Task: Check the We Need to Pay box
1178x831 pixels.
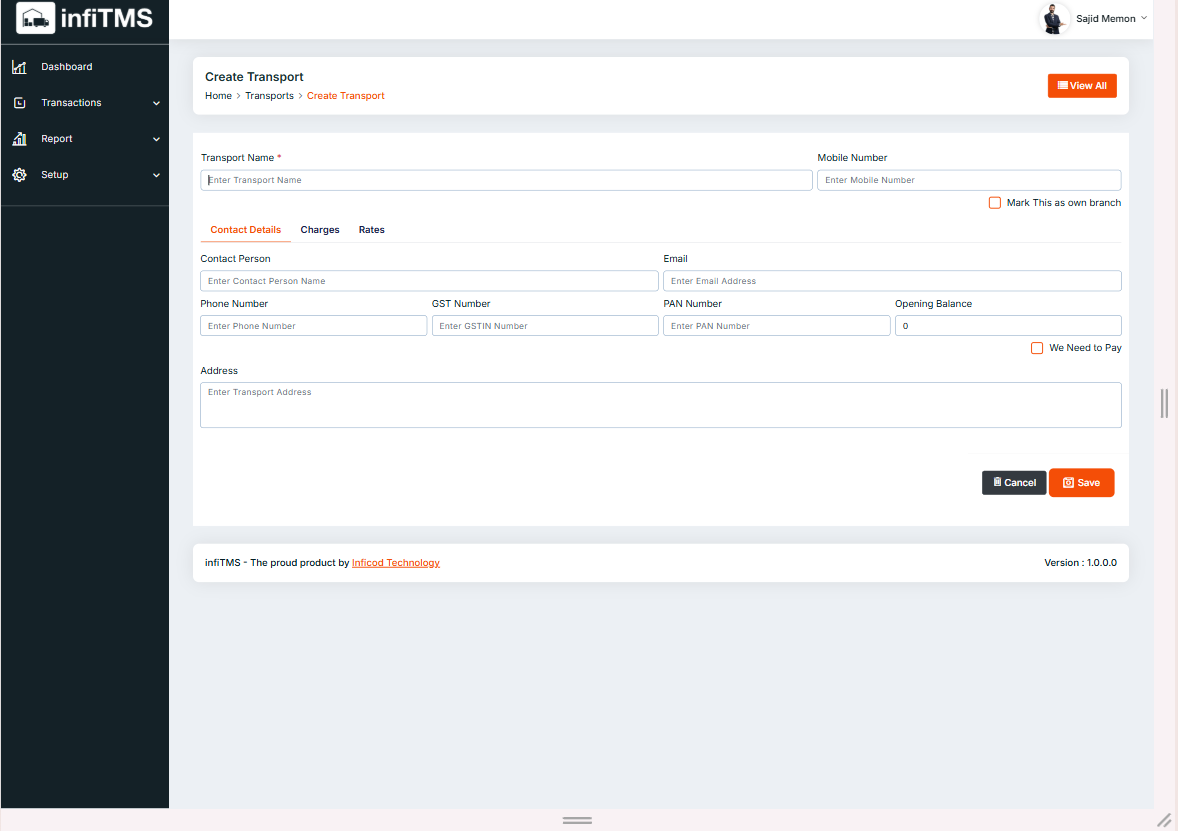Action: 1037,348
